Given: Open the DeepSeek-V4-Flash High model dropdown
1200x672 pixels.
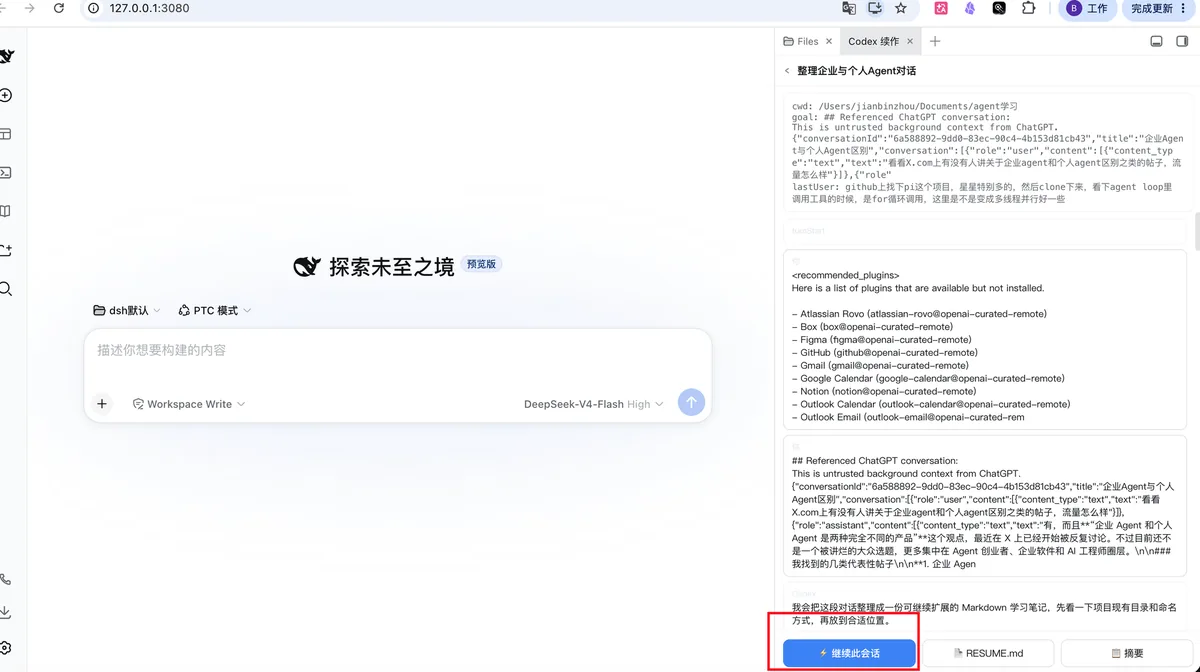Looking at the screenshot, I should click(594, 404).
